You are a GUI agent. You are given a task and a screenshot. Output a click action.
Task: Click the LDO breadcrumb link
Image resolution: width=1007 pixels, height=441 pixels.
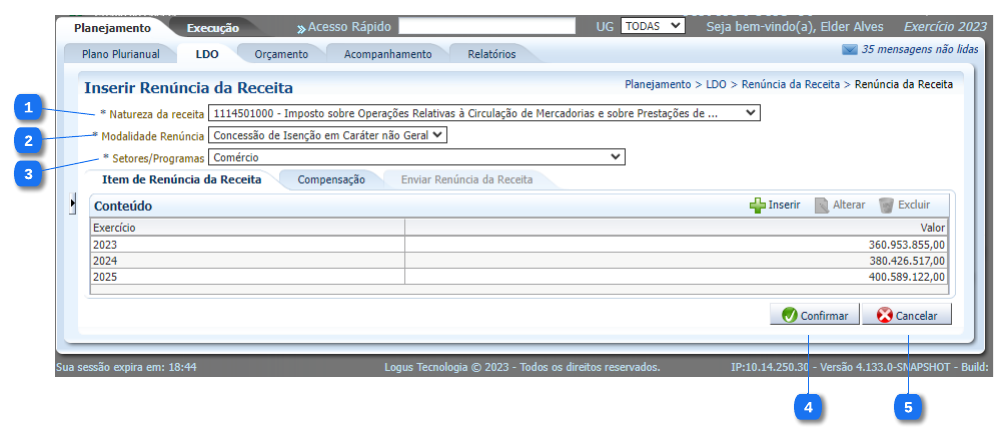click(716, 85)
